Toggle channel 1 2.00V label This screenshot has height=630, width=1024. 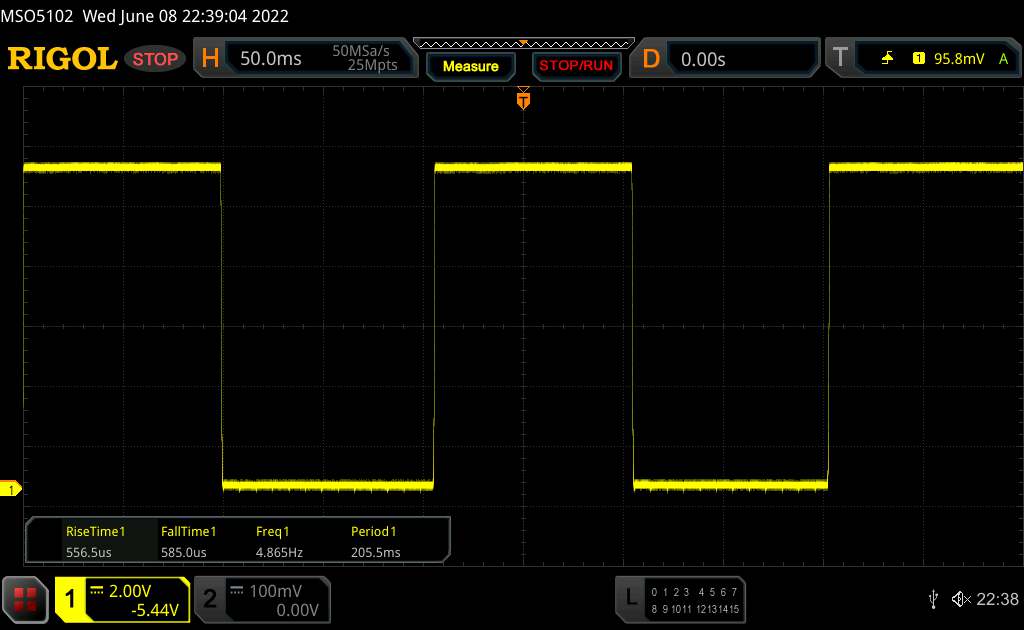[x=130, y=591]
